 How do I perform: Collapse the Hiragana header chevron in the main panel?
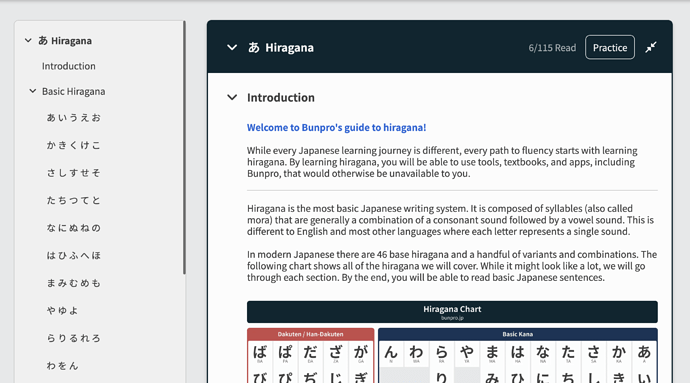(232, 47)
